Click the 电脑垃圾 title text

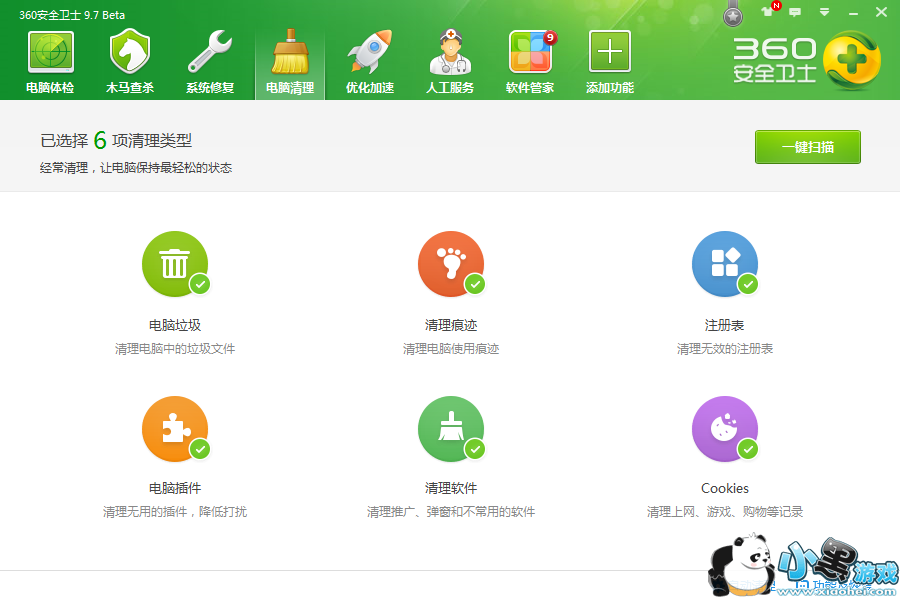(x=175, y=325)
